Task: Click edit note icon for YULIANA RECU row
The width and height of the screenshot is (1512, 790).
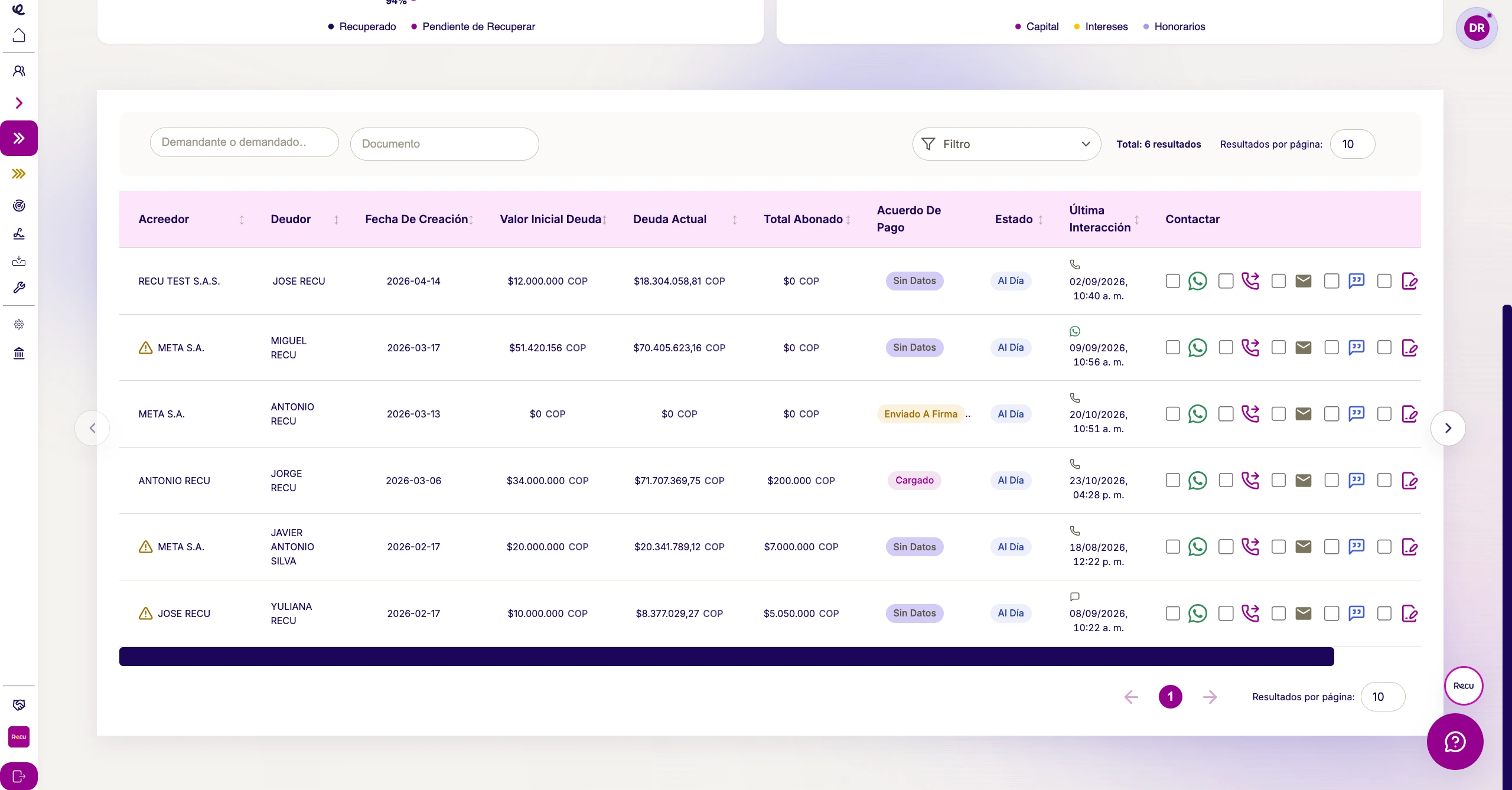Action: click(1409, 613)
